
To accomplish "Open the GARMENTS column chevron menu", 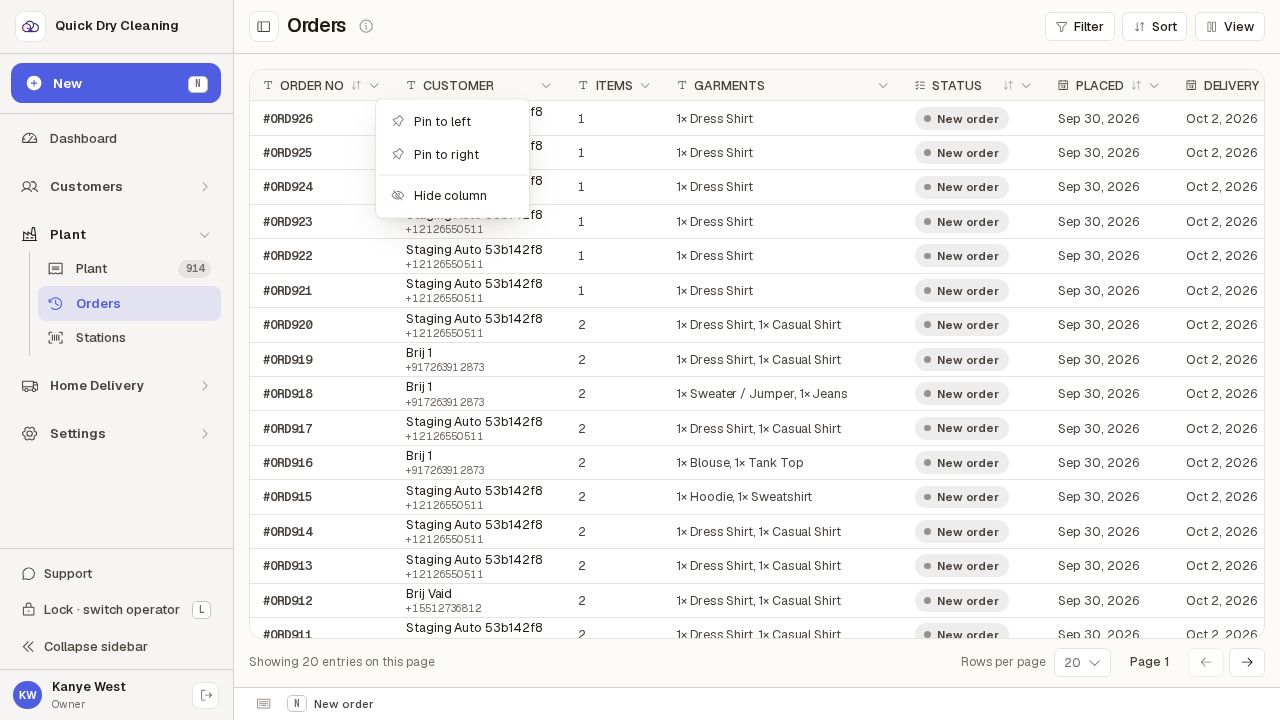I will (x=883, y=86).
